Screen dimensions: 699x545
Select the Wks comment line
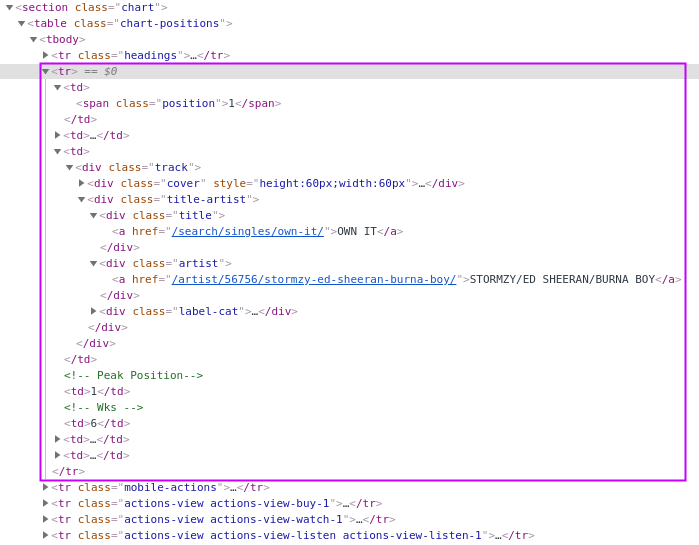[103, 407]
